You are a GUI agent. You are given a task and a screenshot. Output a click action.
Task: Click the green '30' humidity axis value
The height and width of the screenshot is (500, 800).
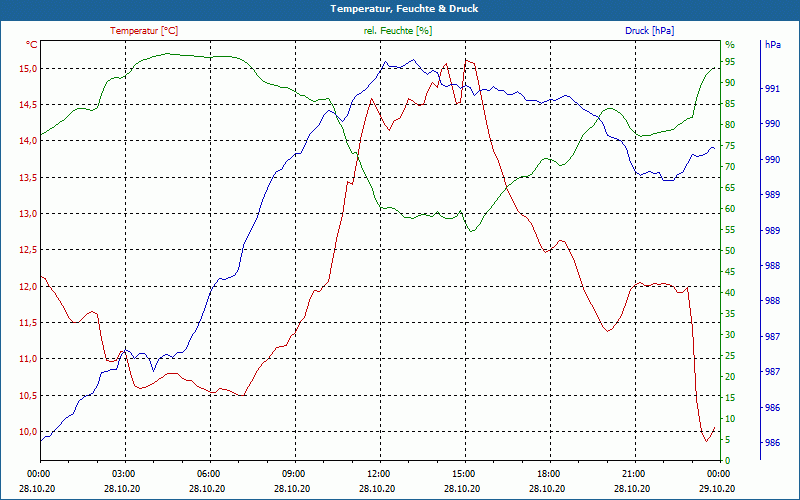(x=730, y=335)
